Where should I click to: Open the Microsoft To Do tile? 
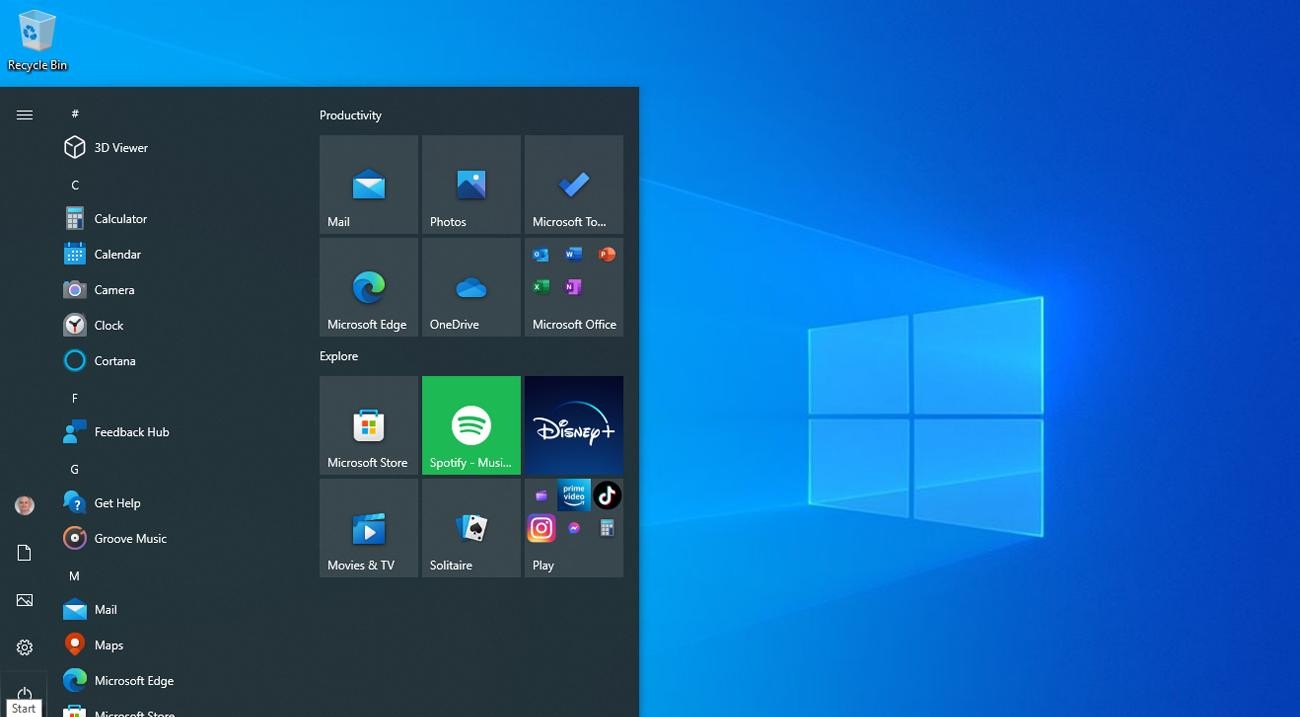(x=574, y=185)
